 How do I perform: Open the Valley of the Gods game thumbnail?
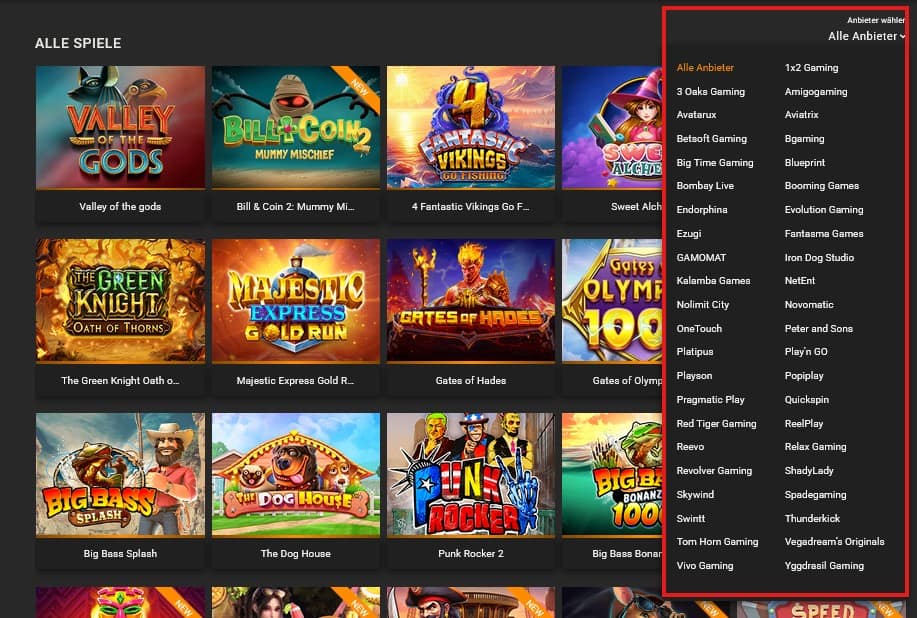(x=120, y=127)
